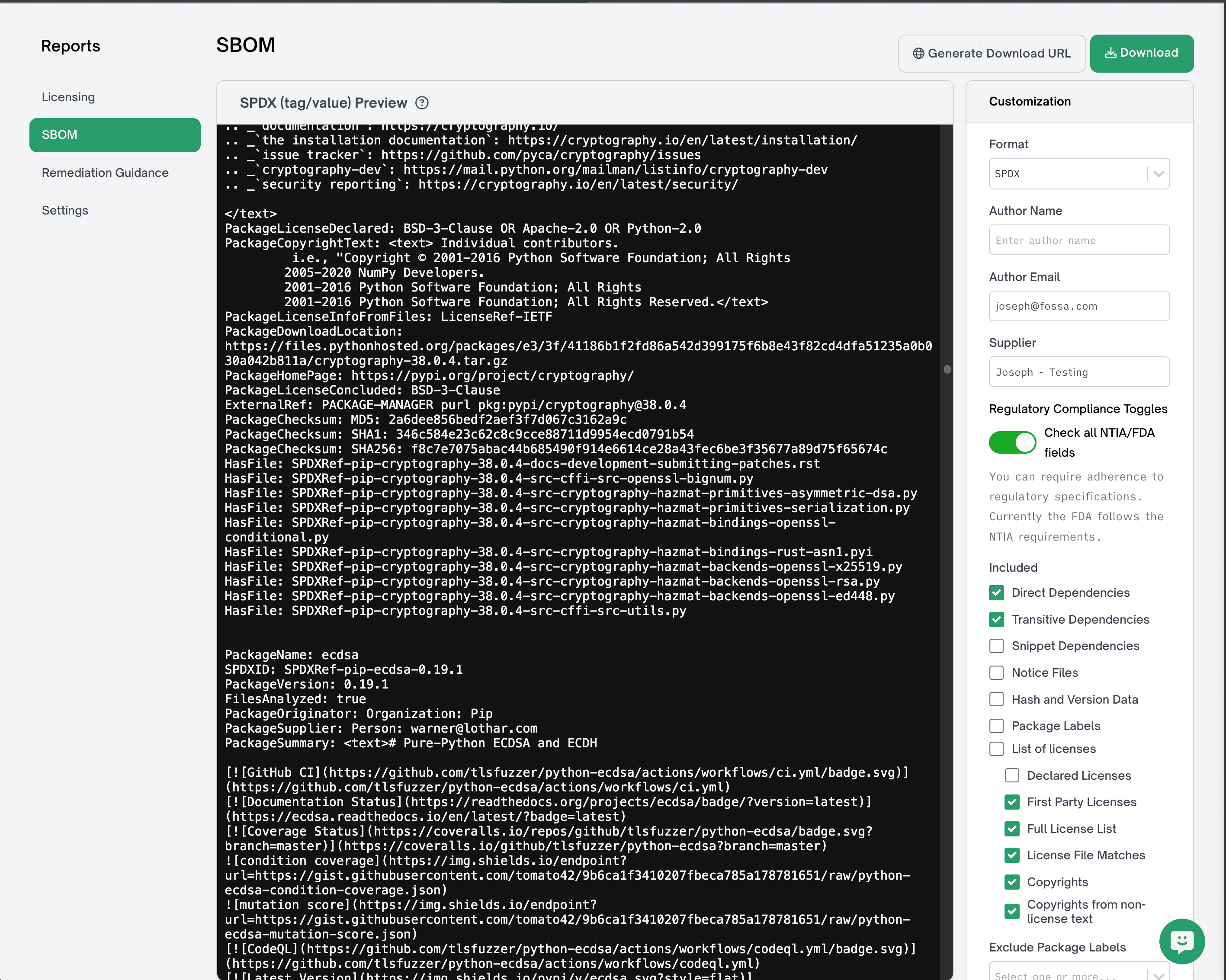
Task: Click the preview pane scrollbar thumb
Action: 947,369
